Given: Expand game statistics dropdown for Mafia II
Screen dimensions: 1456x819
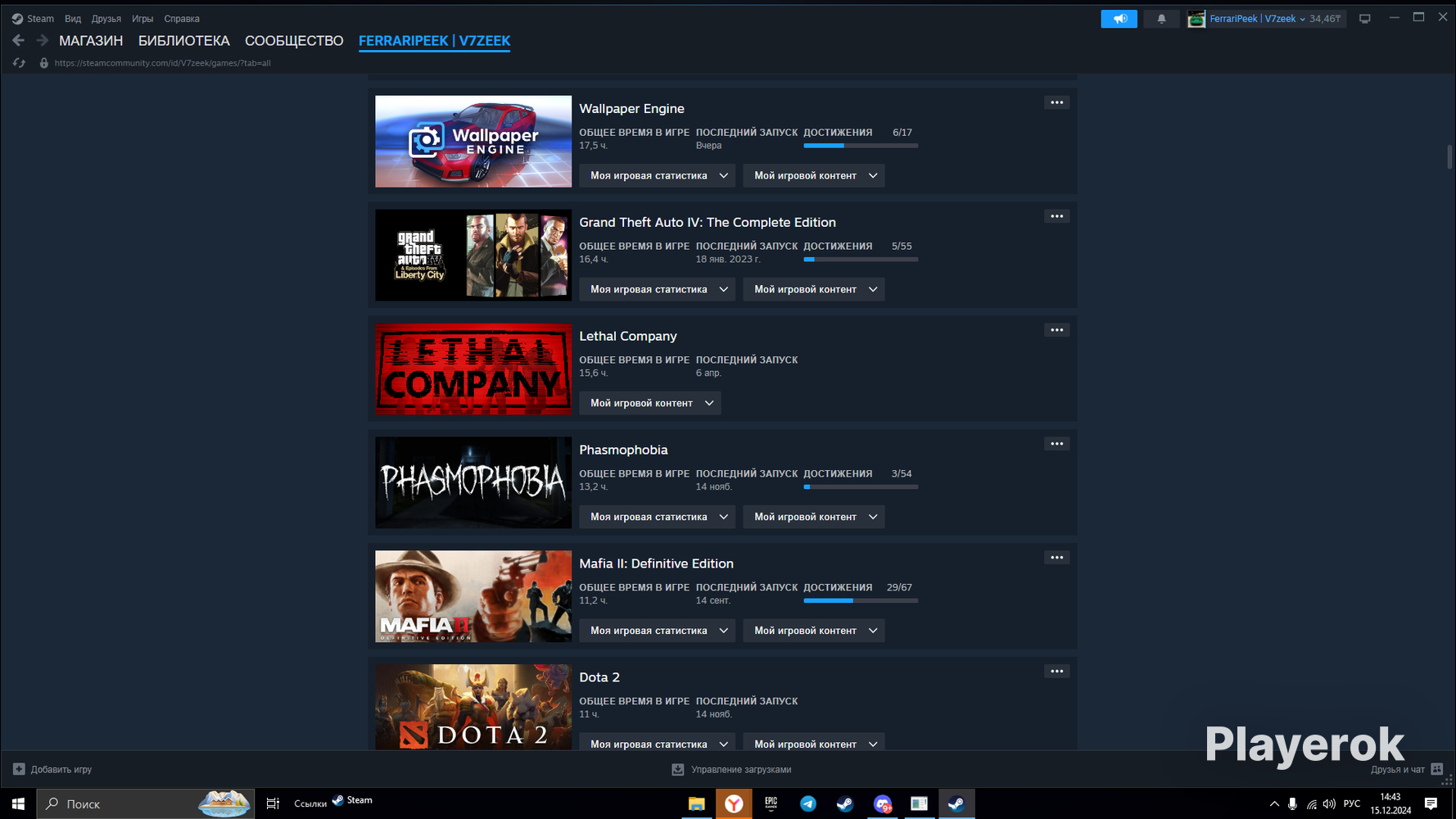Looking at the screenshot, I should tap(658, 631).
